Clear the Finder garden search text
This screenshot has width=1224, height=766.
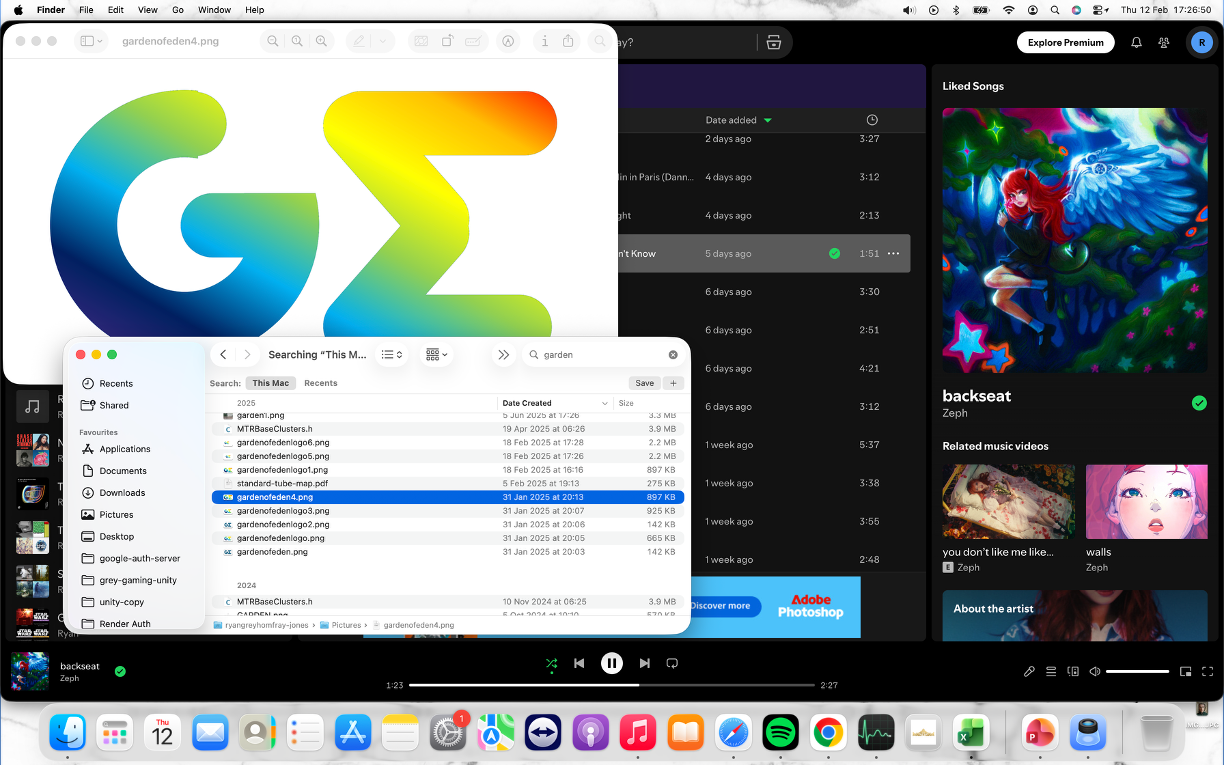pyautogui.click(x=673, y=354)
